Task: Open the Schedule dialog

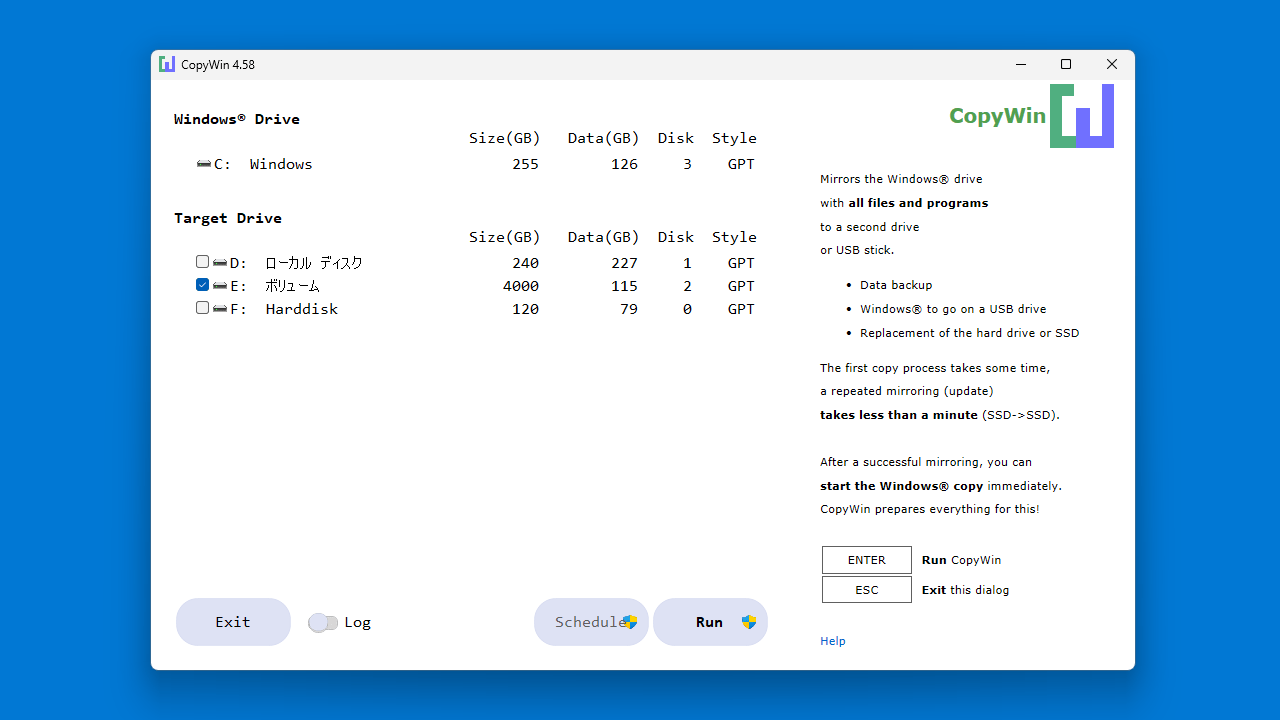Action: (x=591, y=622)
